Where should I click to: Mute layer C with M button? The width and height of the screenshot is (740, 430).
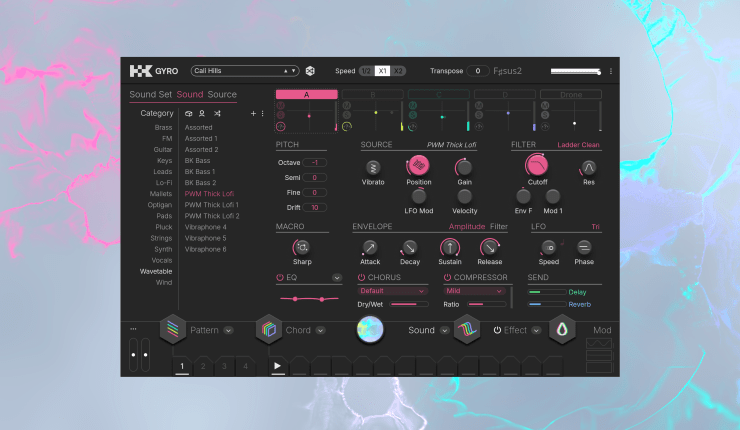[412, 105]
